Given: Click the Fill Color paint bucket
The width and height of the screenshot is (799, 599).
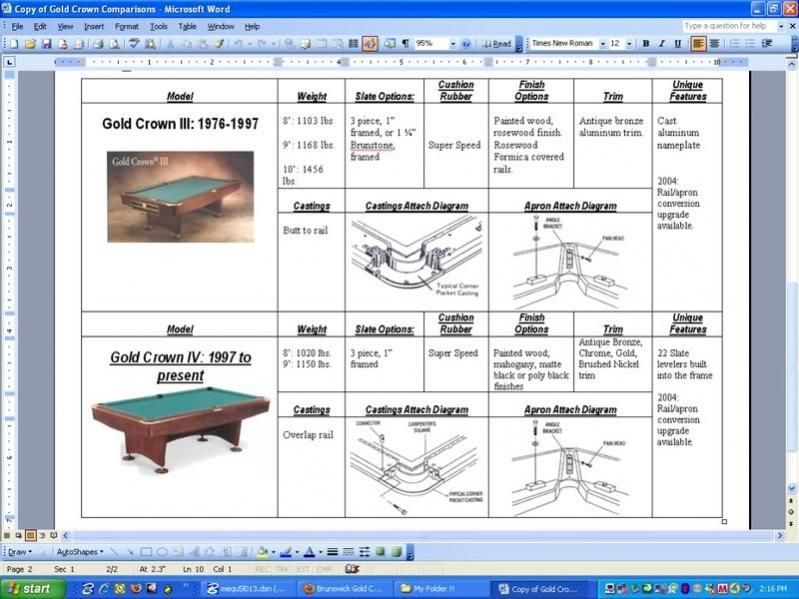Looking at the screenshot, I should [x=262, y=552].
